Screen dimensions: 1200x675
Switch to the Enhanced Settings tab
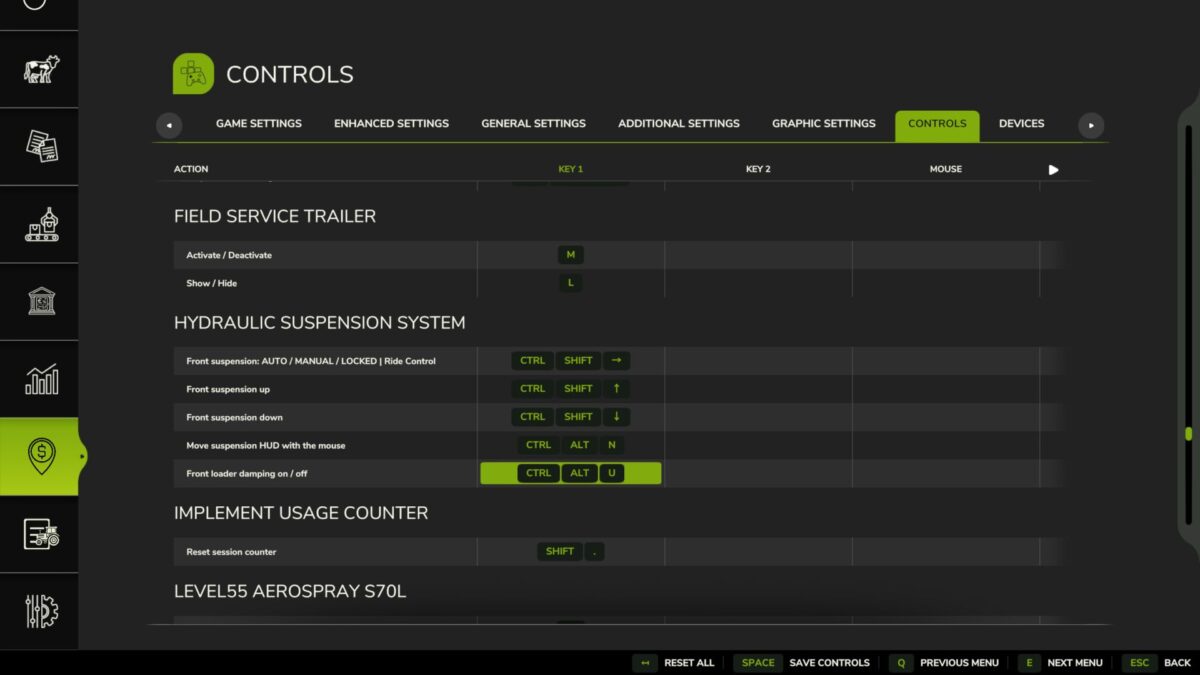pyautogui.click(x=391, y=124)
